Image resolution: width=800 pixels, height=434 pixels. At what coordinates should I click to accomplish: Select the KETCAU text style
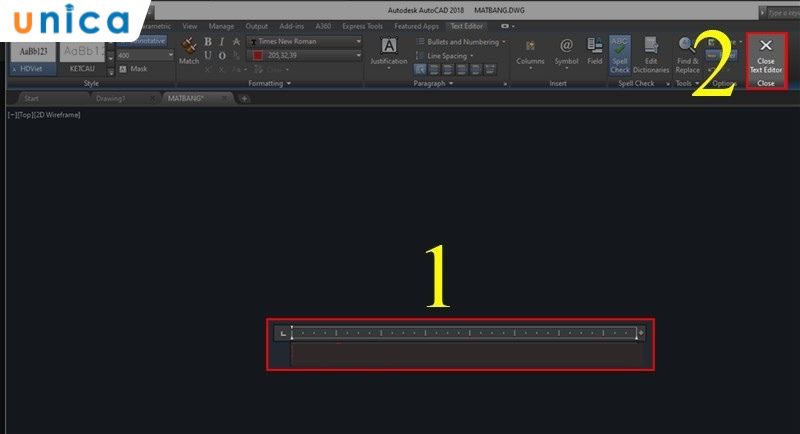tap(82, 57)
